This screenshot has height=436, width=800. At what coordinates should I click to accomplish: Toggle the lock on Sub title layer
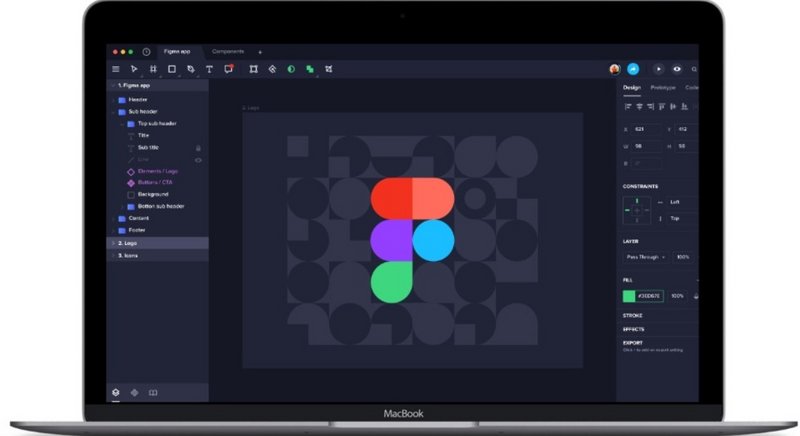tap(198, 147)
